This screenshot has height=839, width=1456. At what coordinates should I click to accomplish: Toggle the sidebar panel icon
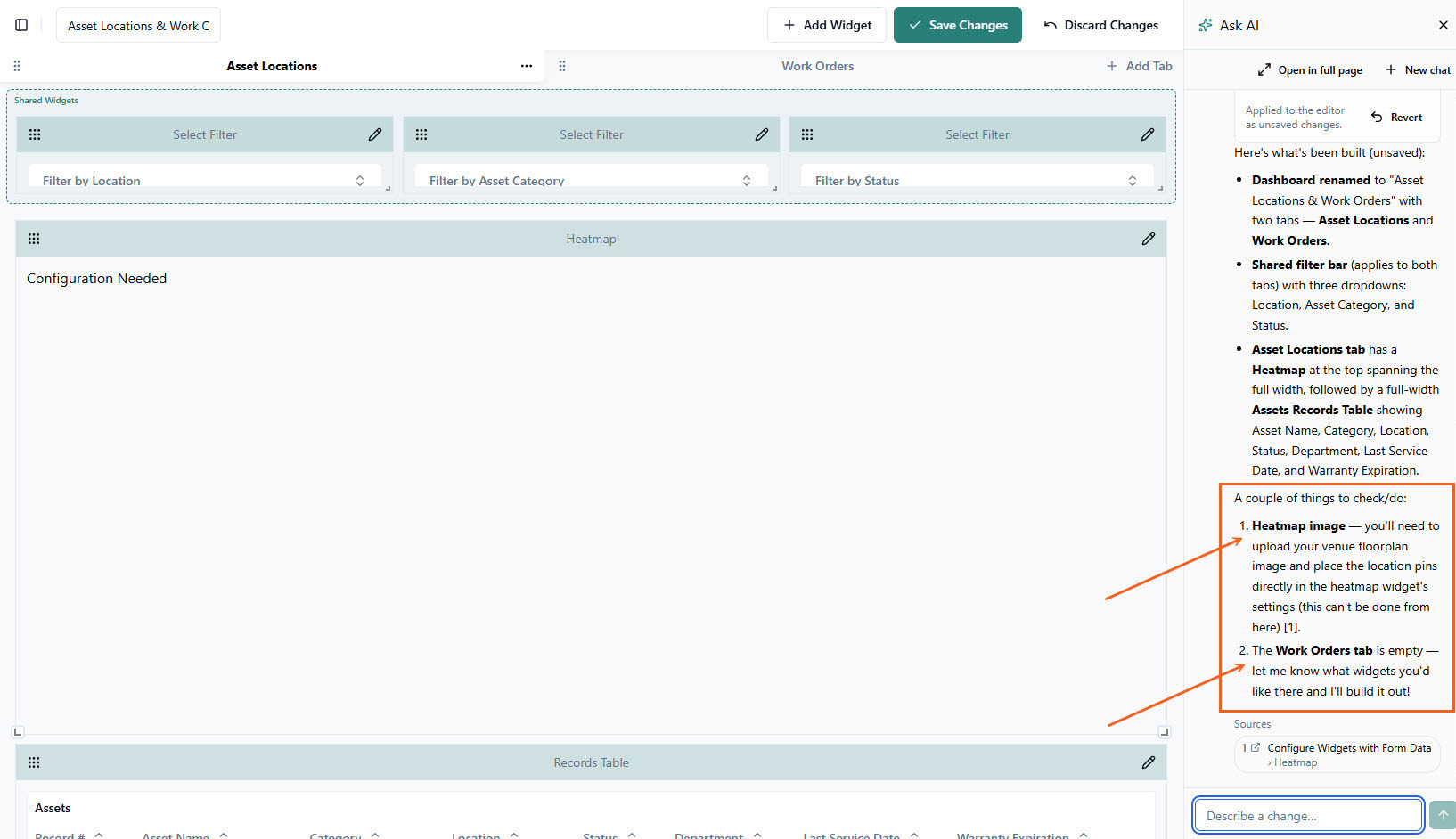[x=21, y=25]
